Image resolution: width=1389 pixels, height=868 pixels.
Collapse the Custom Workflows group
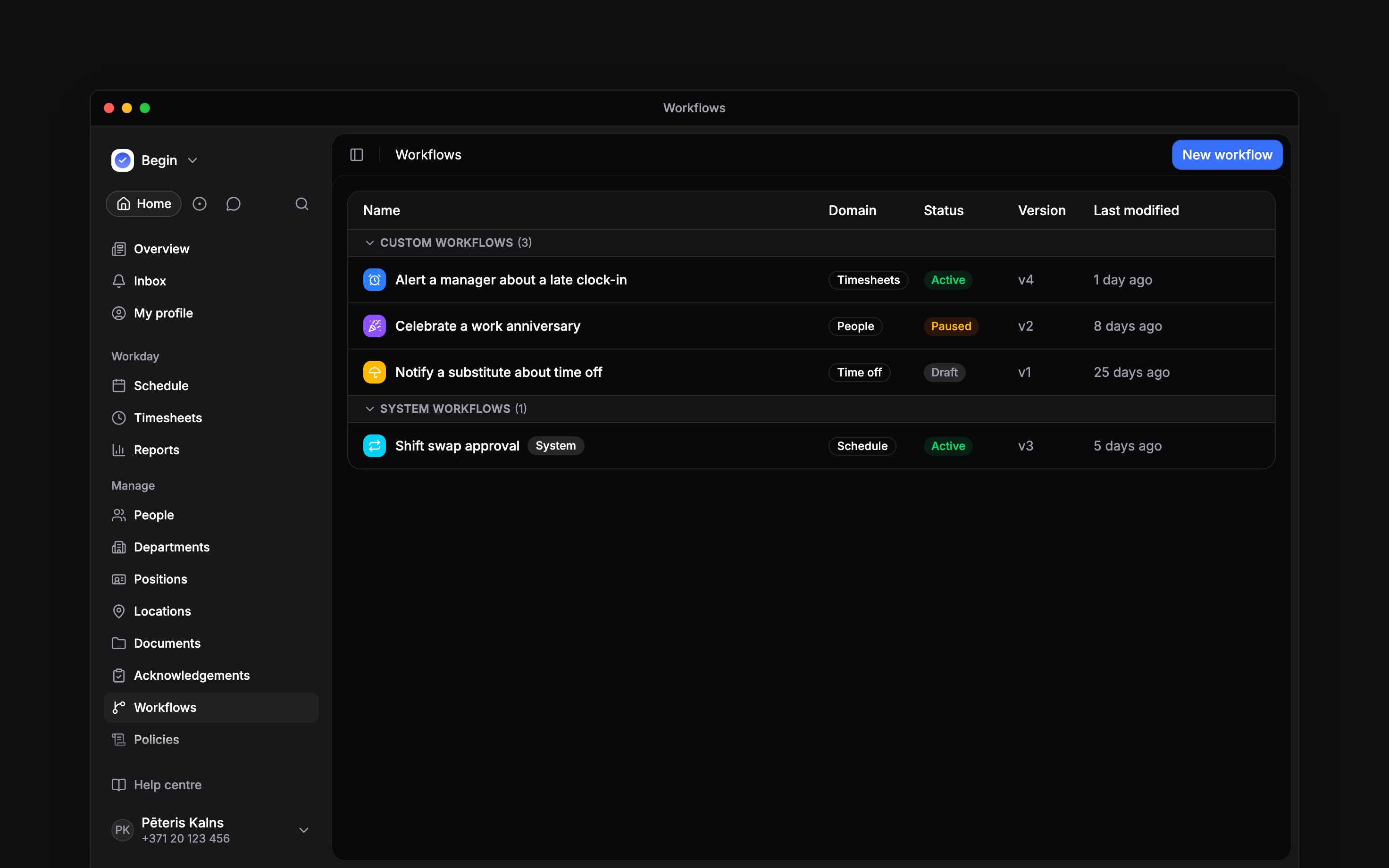[369, 243]
